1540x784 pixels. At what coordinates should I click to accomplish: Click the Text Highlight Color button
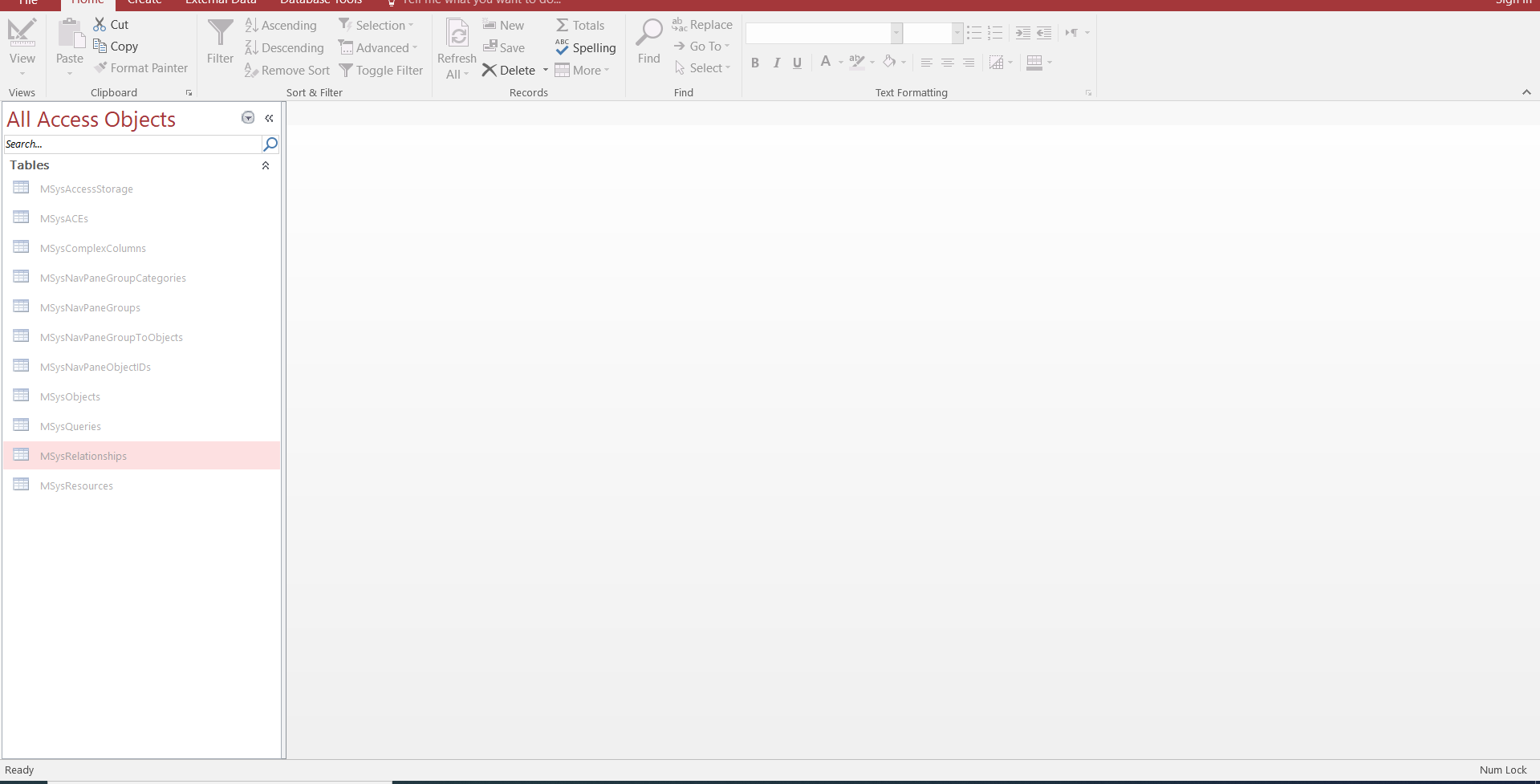click(x=857, y=62)
